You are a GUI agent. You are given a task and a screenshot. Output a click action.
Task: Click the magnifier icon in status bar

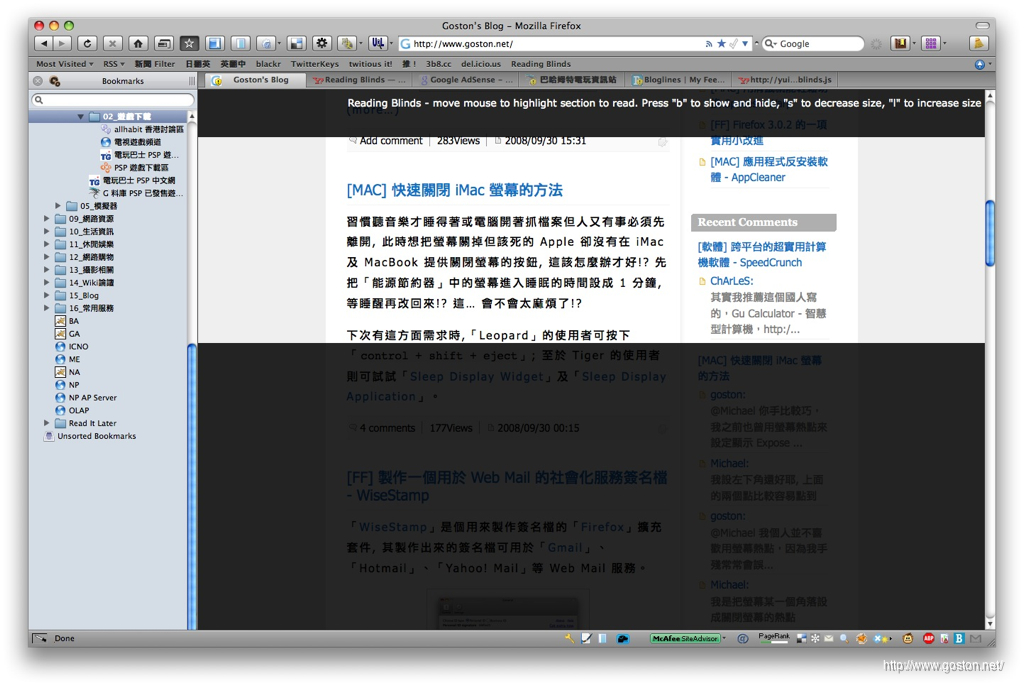coord(844,638)
